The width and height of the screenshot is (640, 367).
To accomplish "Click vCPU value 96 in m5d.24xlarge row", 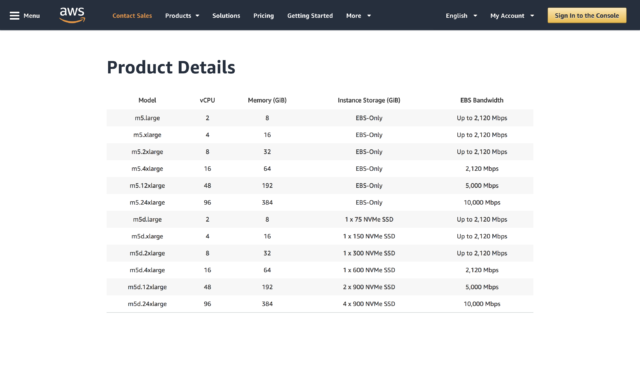I will point(207,304).
